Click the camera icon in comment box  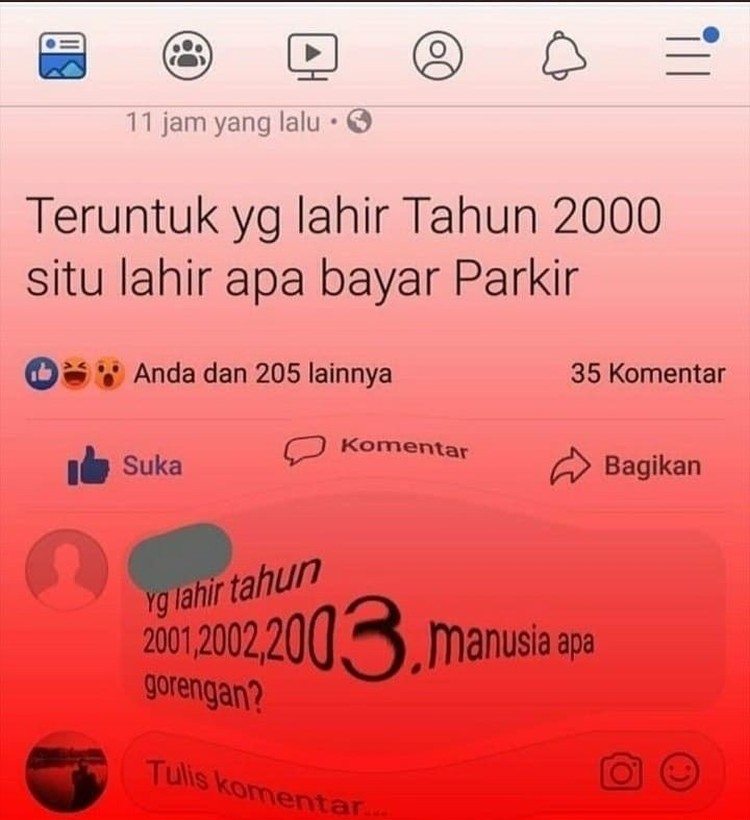[621, 772]
